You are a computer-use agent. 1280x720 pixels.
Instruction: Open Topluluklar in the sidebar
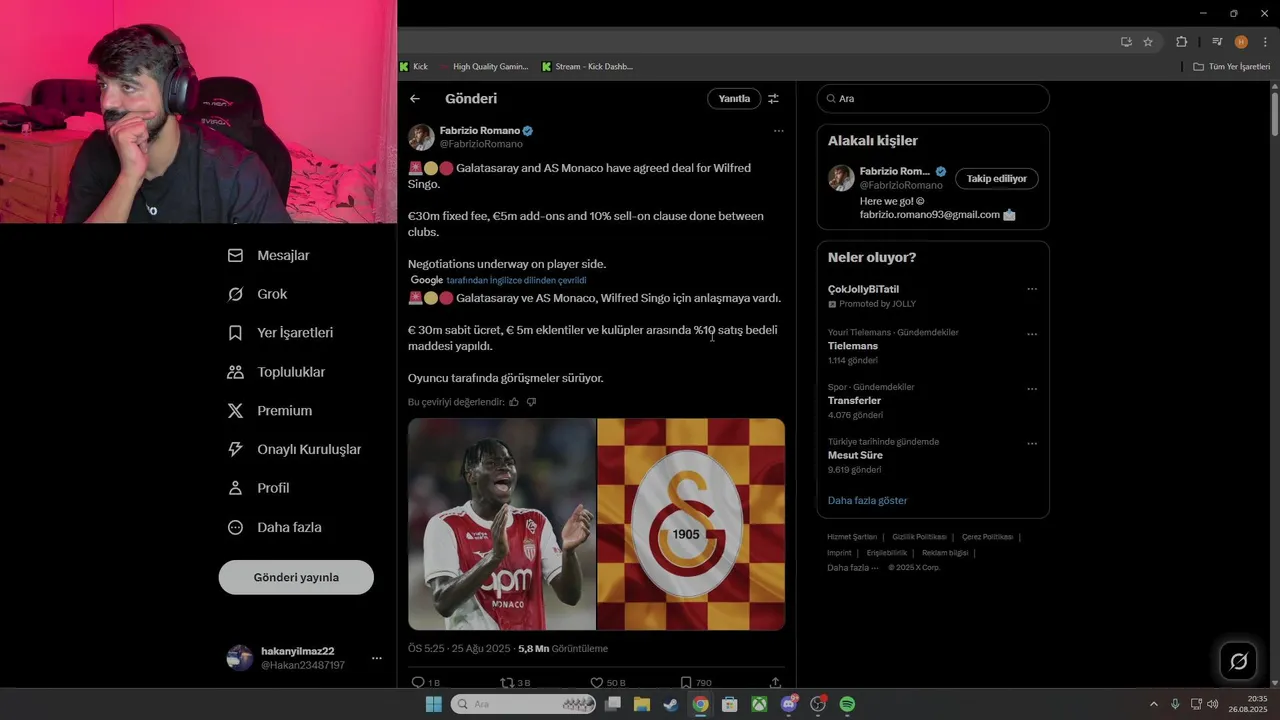click(x=277, y=372)
